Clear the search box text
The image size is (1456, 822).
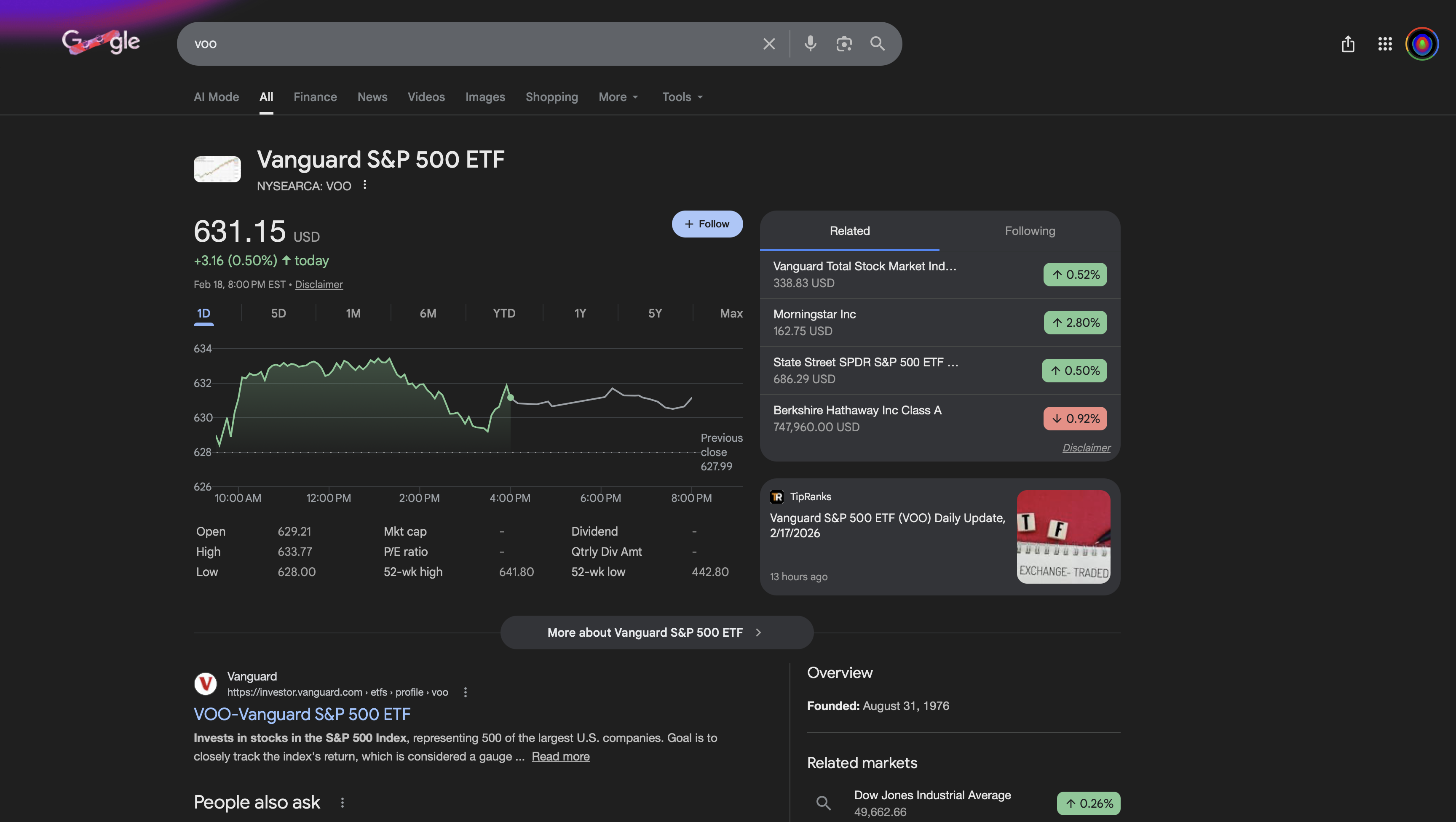point(769,43)
